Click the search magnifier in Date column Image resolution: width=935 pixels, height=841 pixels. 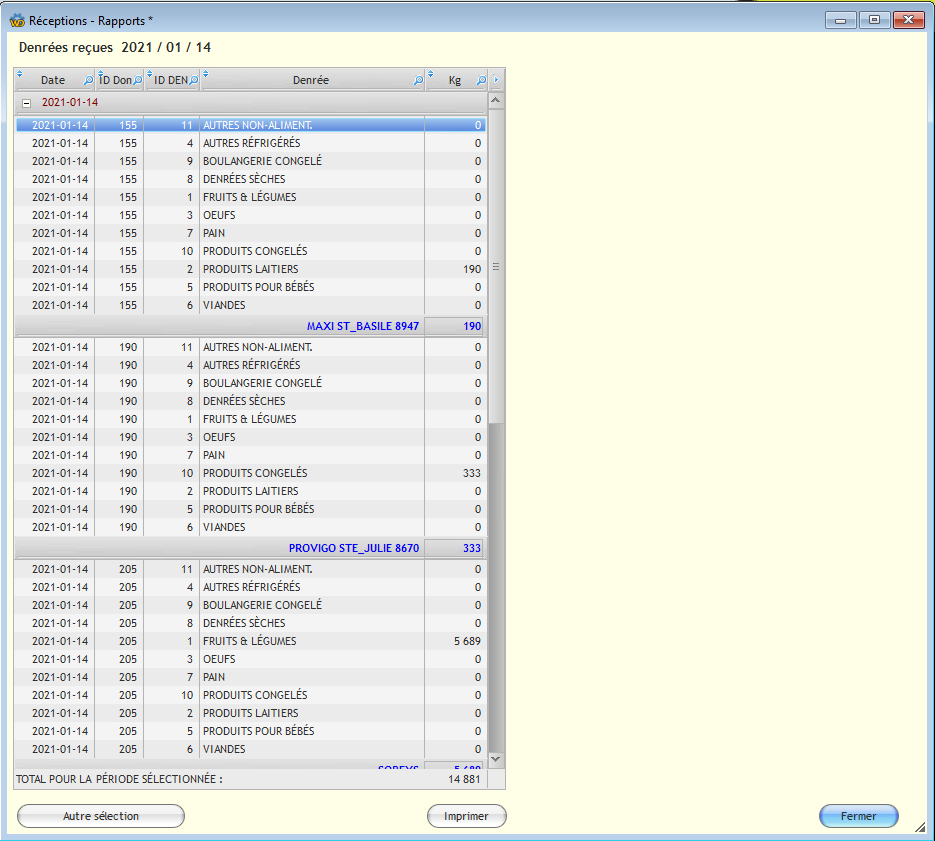[87, 81]
